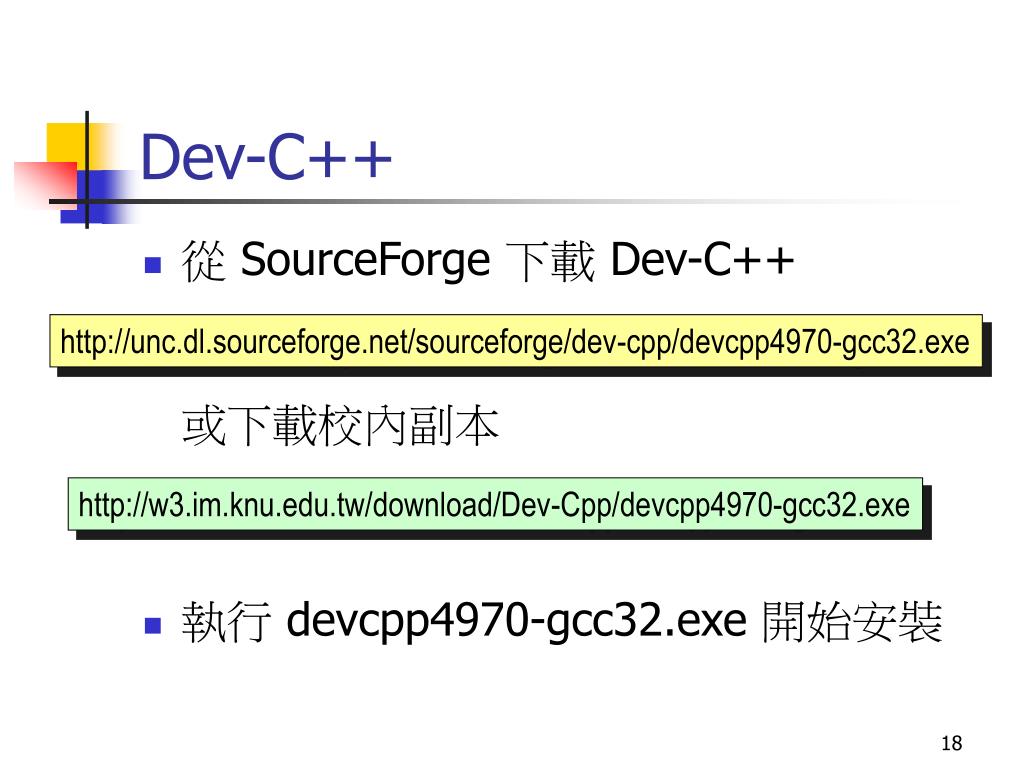Click the red gradient square decoration
Image resolution: width=1024 pixels, height=768 pixels.
click(x=44, y=184)
